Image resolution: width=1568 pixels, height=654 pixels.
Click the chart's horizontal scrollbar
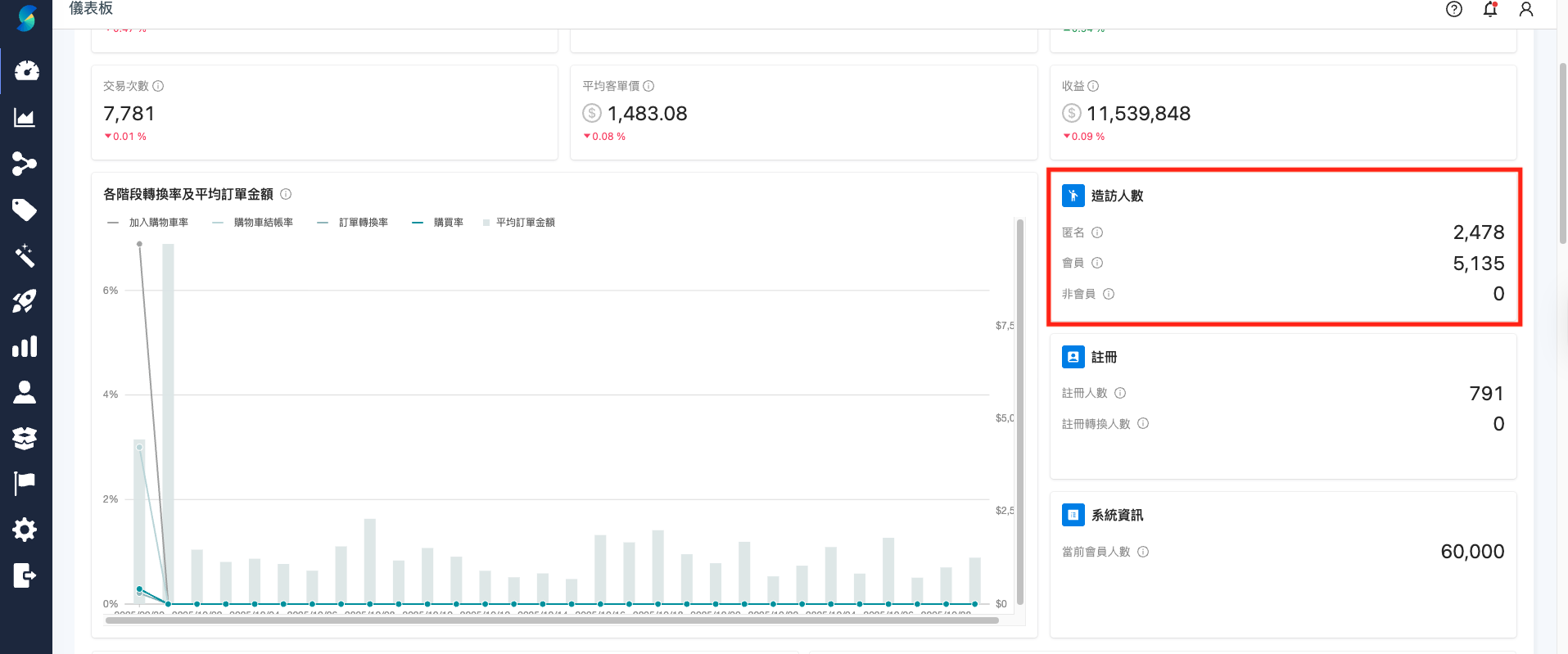pyautogui.click(x=552, y=620)
